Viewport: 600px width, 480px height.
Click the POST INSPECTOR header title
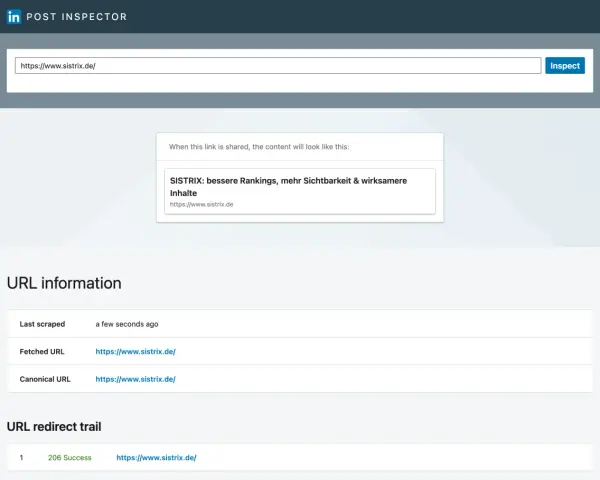77,17
